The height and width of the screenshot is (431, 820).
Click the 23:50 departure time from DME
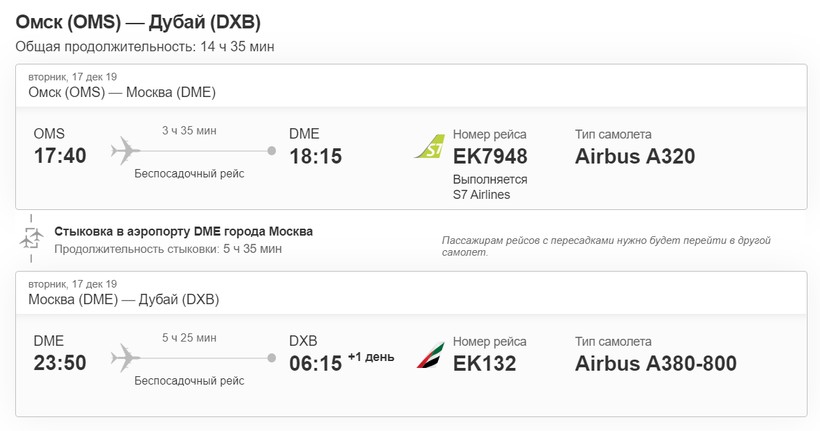(x=60, y=363)
